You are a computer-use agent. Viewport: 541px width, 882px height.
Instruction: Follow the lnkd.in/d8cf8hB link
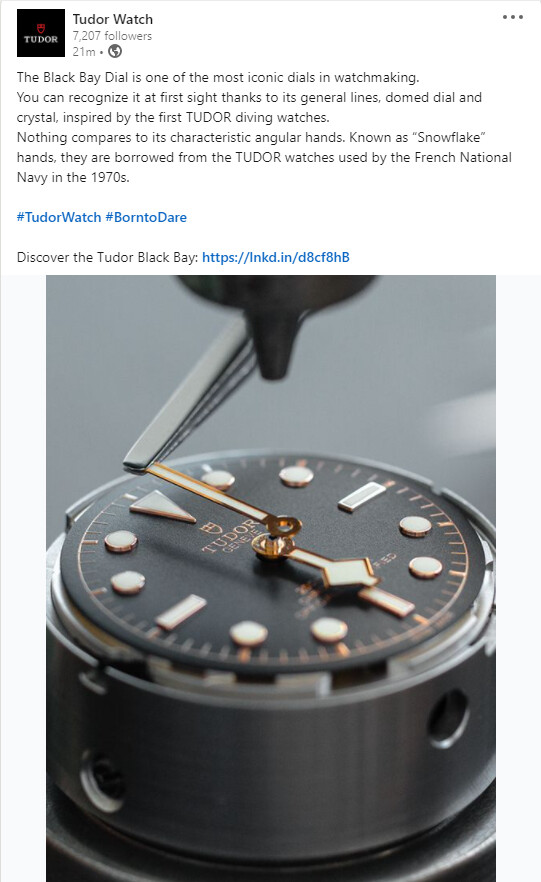click(276, 257)
